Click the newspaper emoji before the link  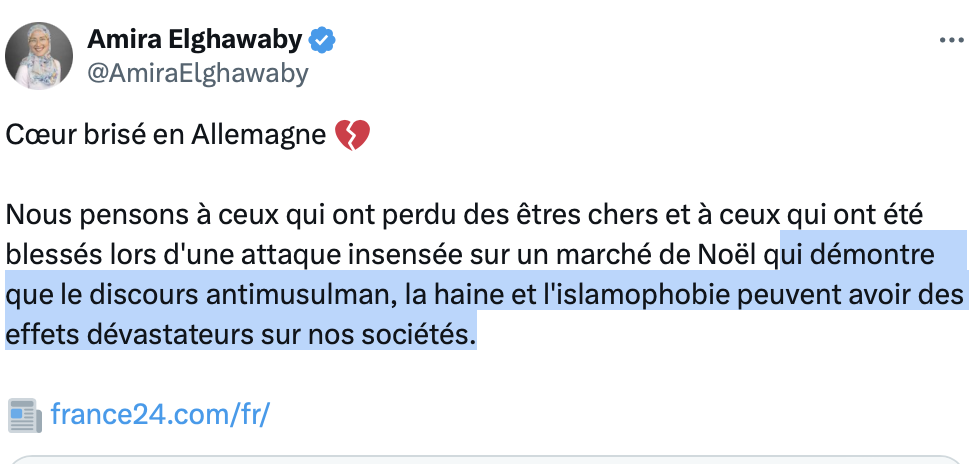click(24, 414)
